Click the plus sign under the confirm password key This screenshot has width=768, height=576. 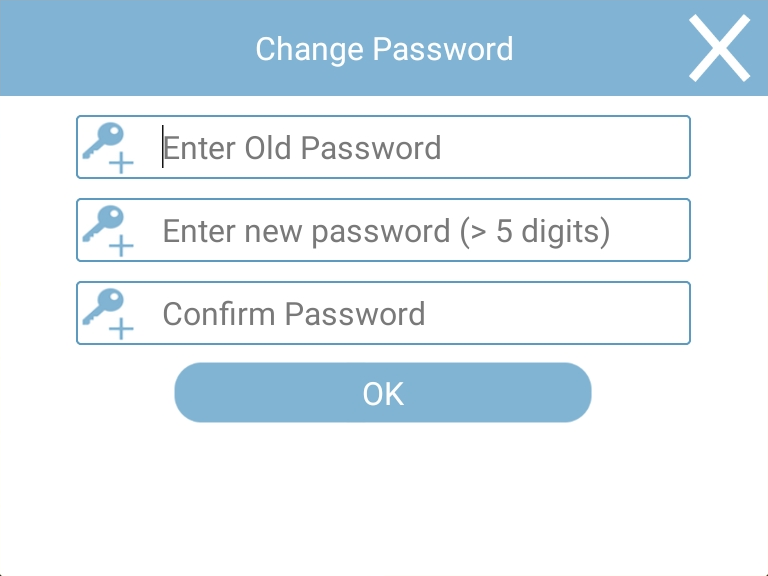coord(121,329)
